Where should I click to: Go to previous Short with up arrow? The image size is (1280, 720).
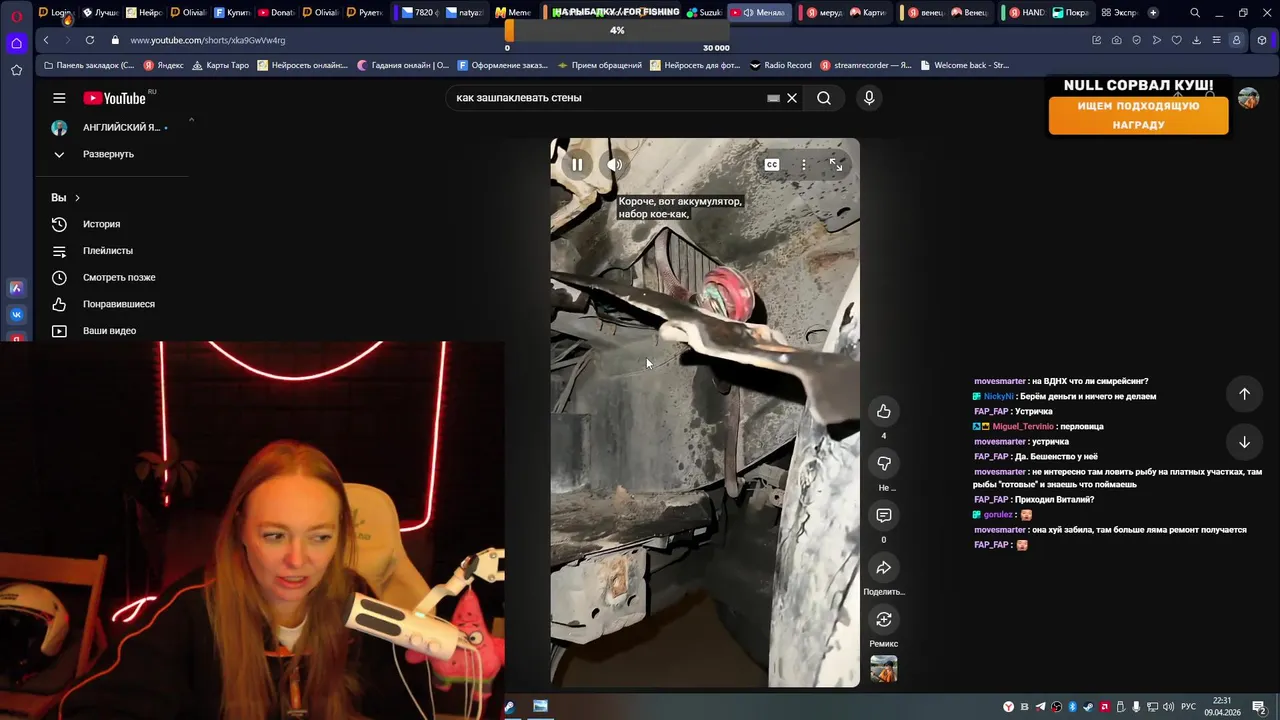point(1244,394)
